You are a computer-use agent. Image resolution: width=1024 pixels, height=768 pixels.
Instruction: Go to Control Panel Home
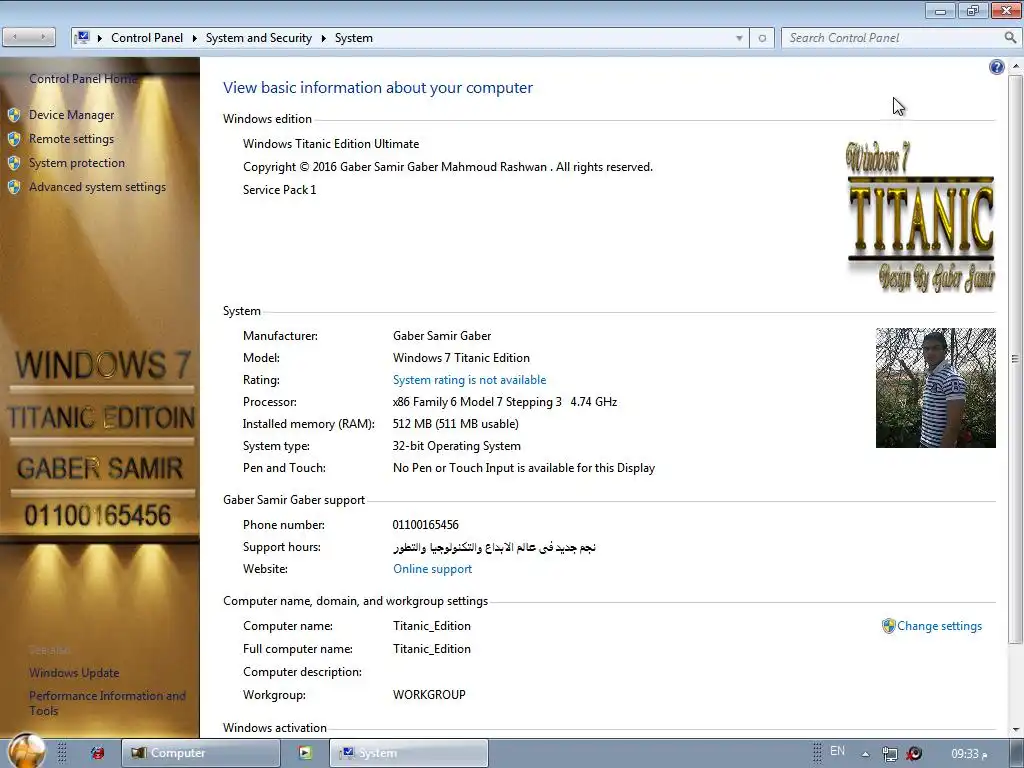pyautogui.click(x=83, y=79)
